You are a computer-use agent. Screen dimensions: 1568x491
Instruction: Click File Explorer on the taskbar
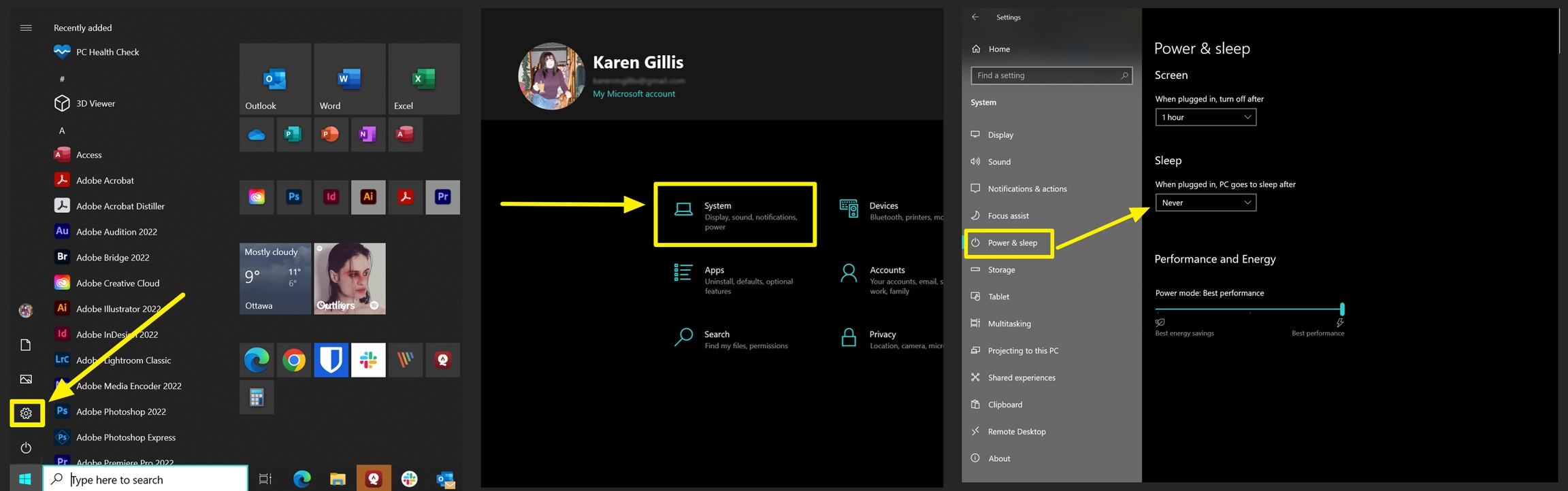click(x=338, y=479)
